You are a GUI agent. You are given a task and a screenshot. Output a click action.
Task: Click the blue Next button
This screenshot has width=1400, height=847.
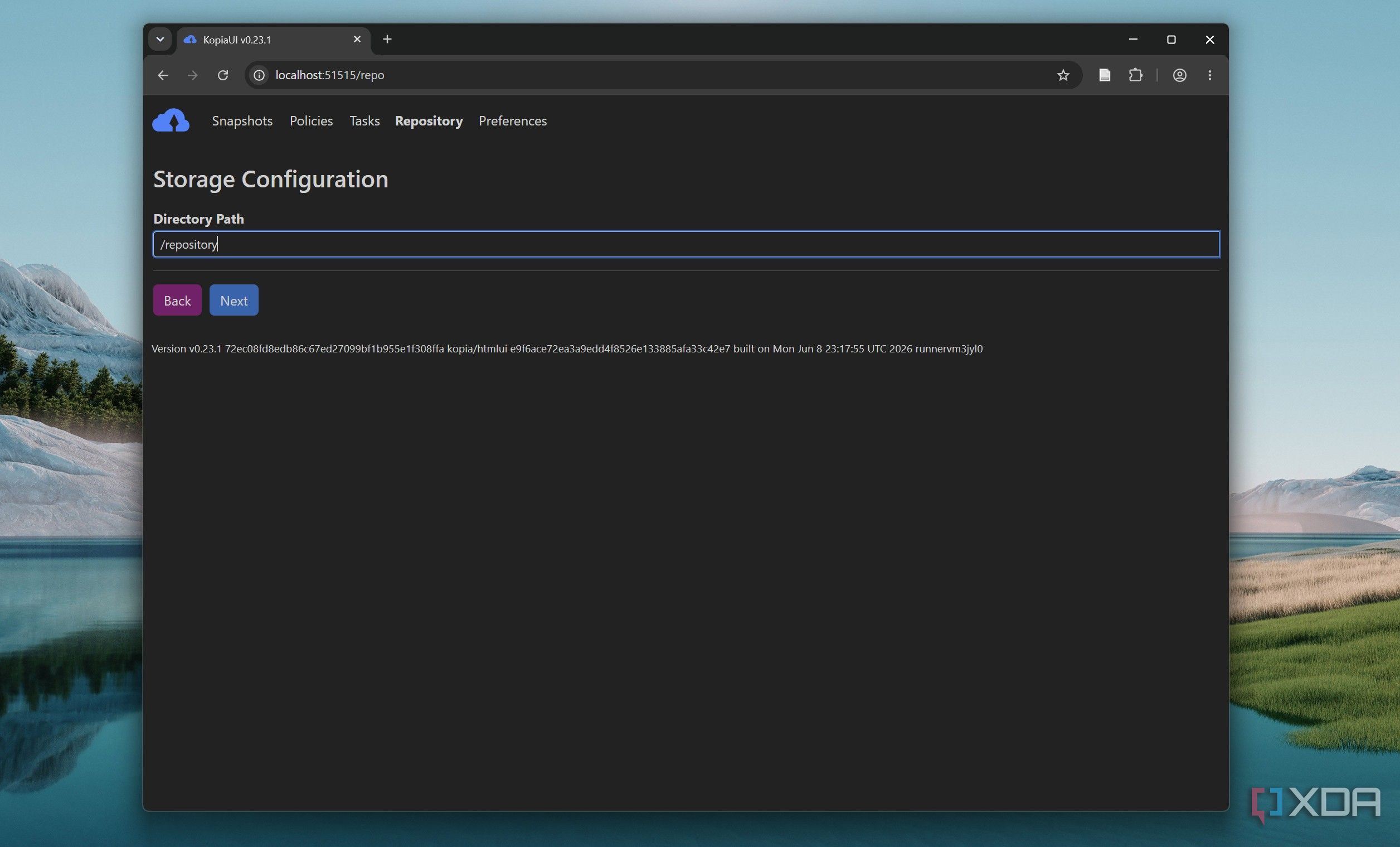234,300
